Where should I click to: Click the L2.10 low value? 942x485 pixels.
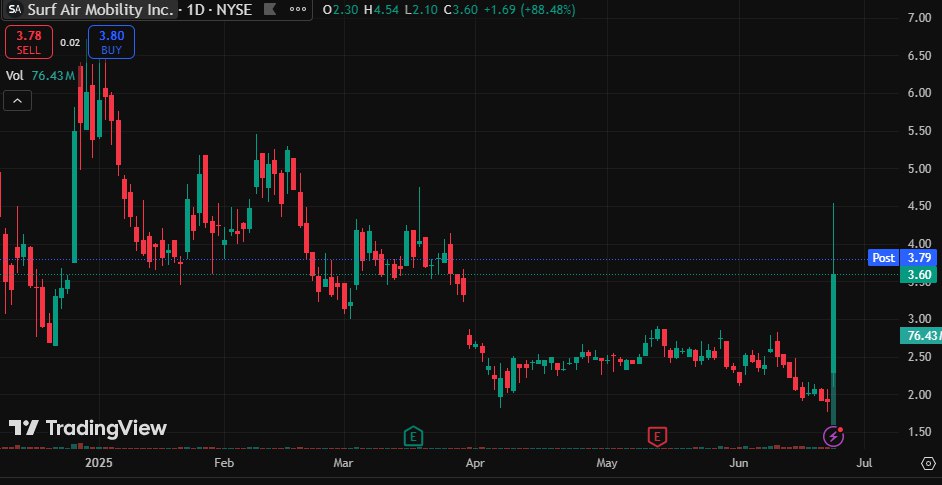419,10
